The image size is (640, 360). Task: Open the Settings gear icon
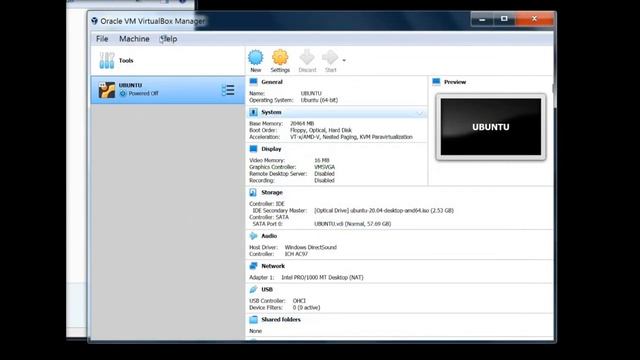280,58
